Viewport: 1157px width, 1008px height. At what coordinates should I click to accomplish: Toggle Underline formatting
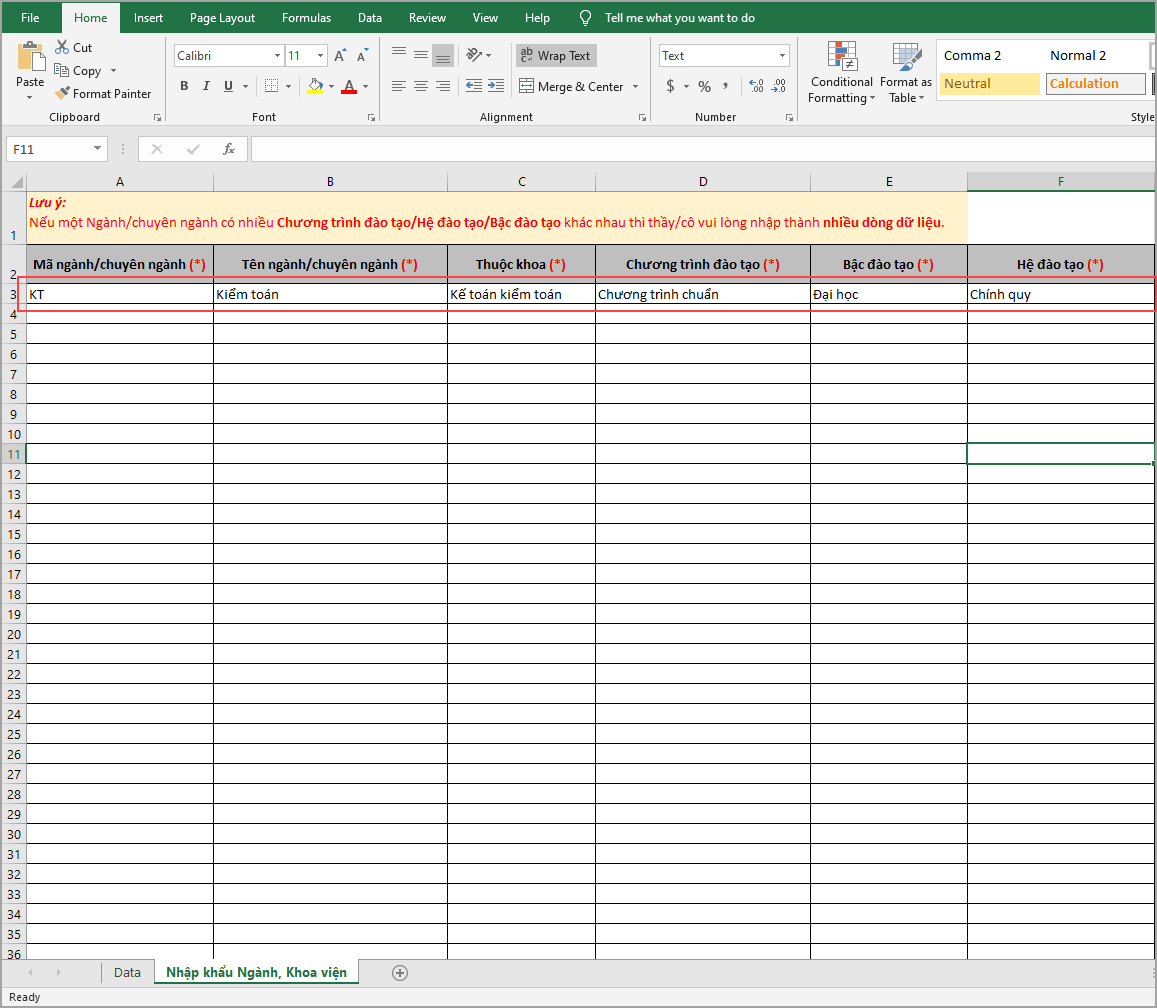click(228, 86)
